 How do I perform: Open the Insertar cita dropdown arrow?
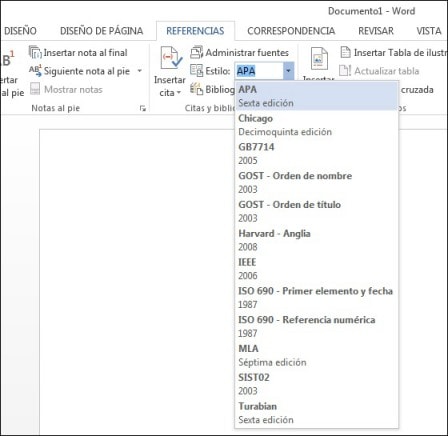pos(179,93)
